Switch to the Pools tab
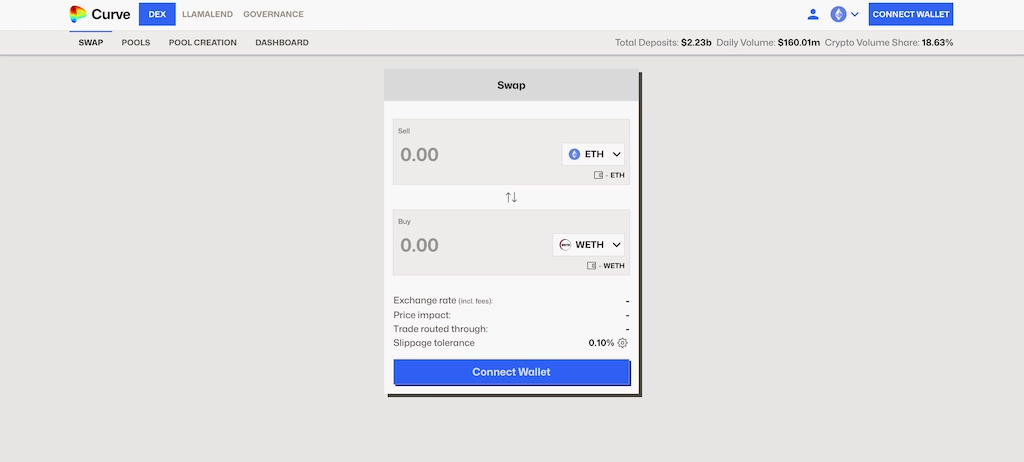The image size is (1024, 462). [136, 43]
